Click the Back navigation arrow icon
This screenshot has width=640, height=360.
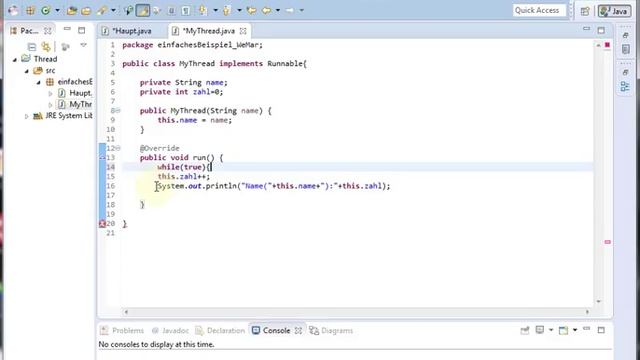point(266,11)
